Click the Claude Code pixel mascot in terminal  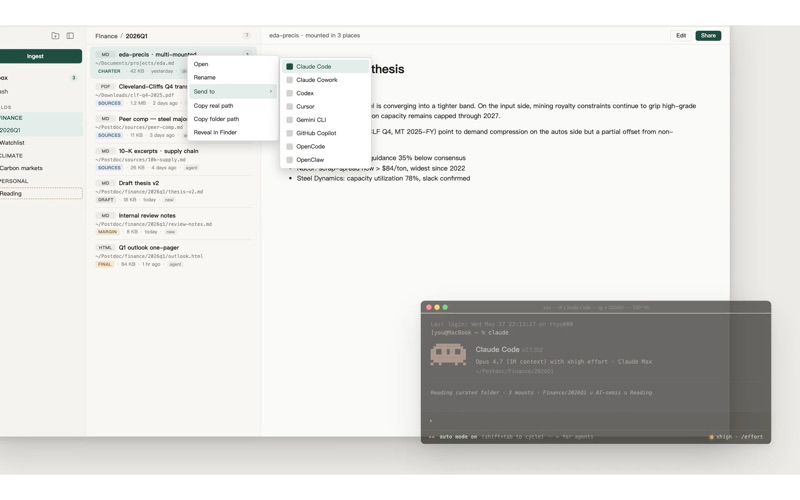point(448,354)
